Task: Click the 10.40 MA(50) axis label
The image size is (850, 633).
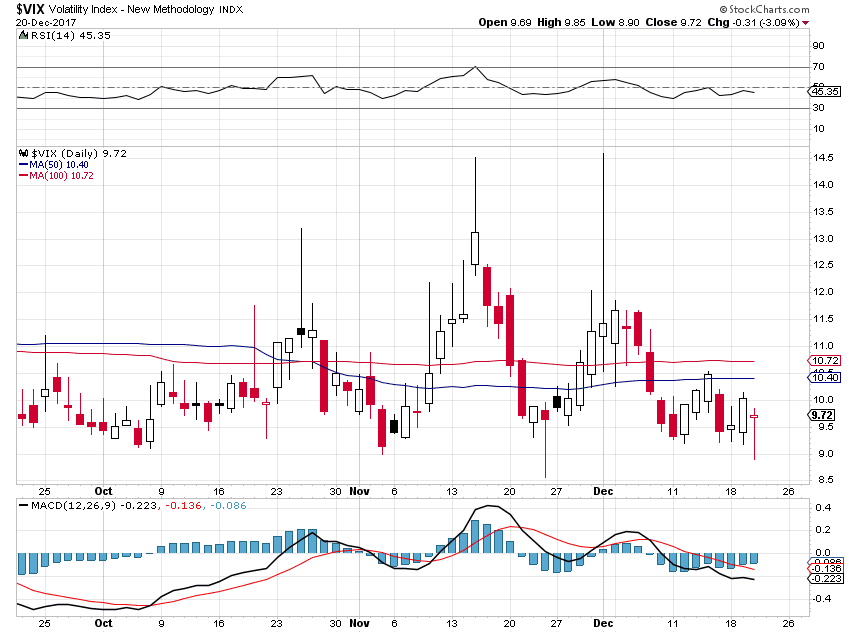Action: (825, 377)
